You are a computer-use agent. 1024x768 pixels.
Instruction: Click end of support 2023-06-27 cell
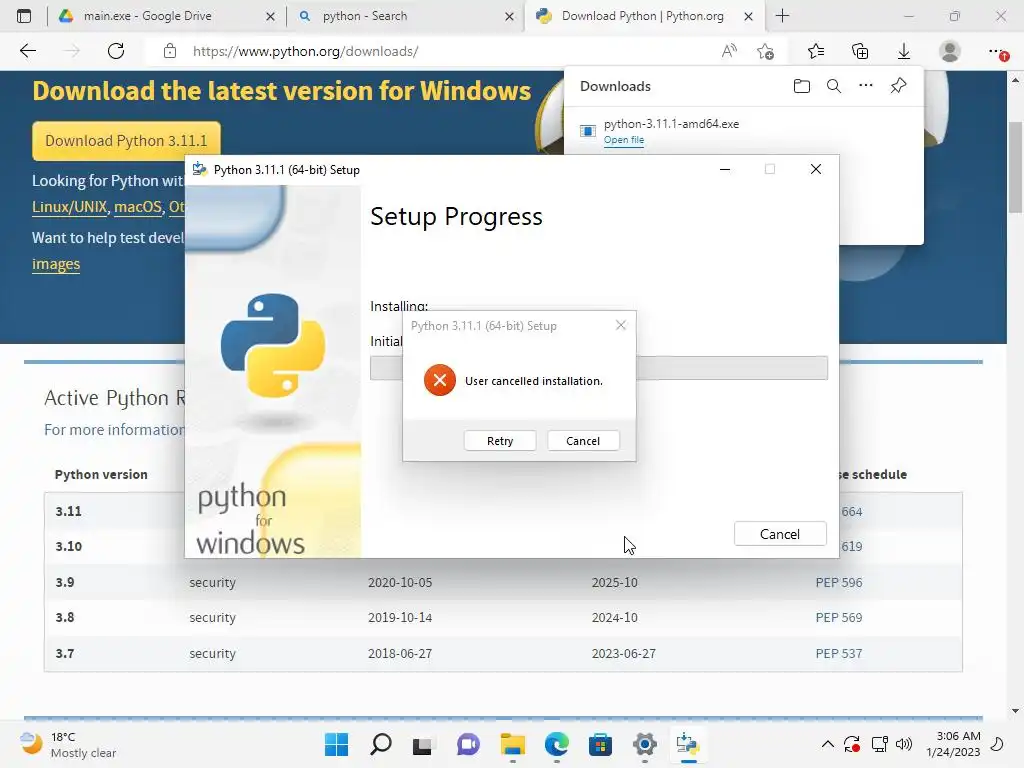624,653
